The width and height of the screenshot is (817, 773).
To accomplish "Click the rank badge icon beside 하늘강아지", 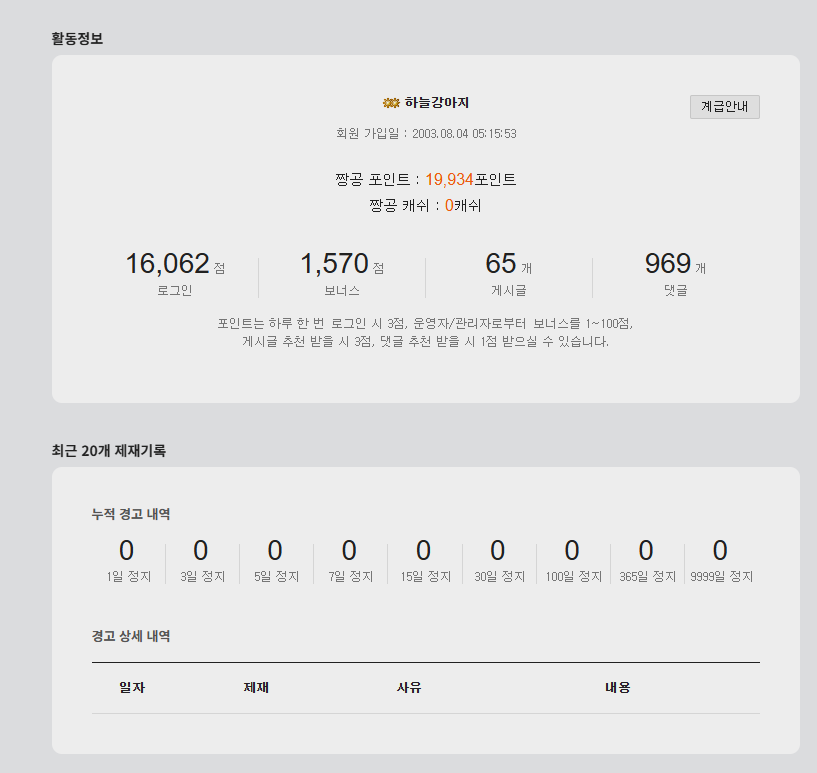I will click(x=391, y=103).
